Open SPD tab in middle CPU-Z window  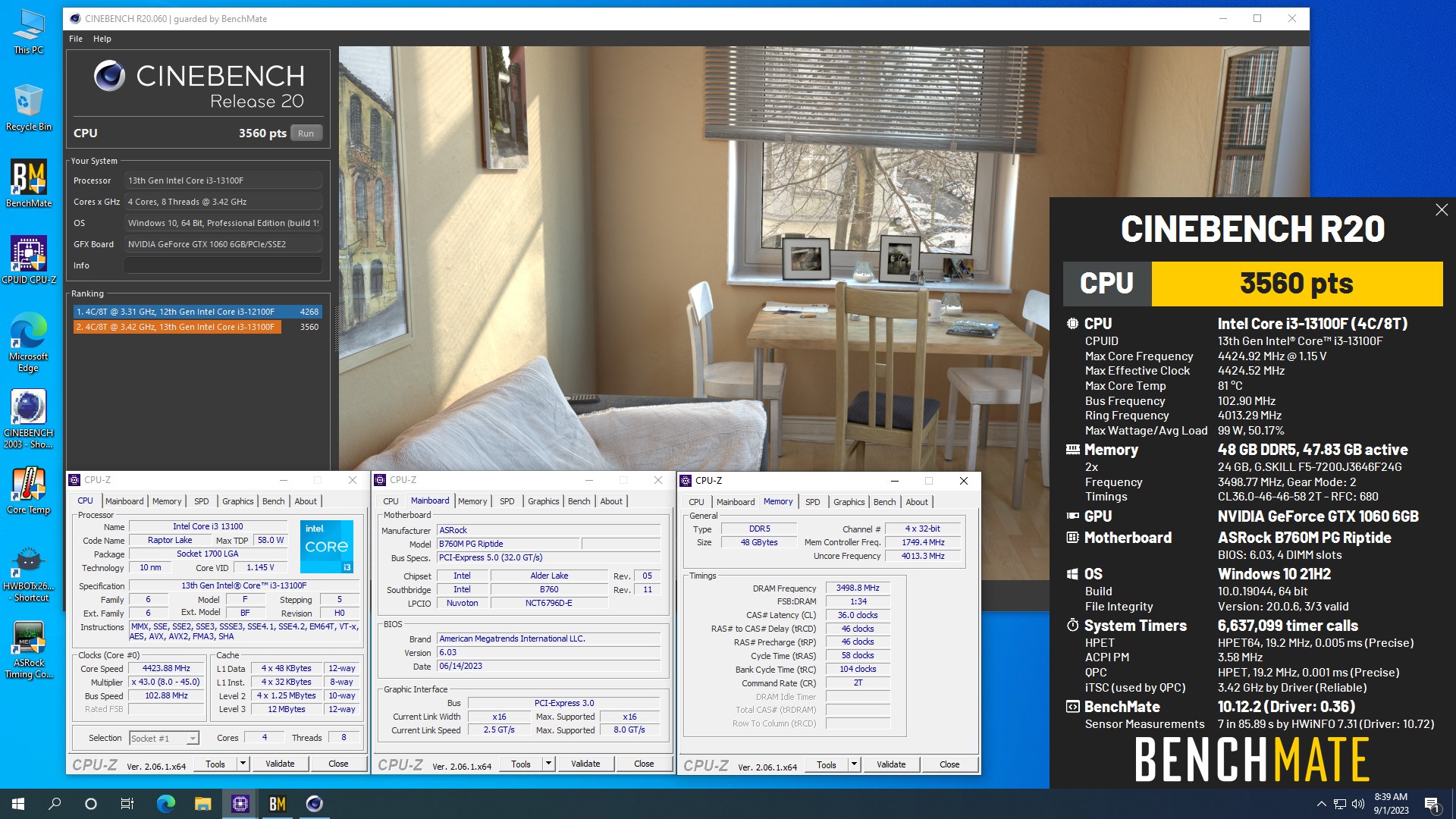point(507,501)
